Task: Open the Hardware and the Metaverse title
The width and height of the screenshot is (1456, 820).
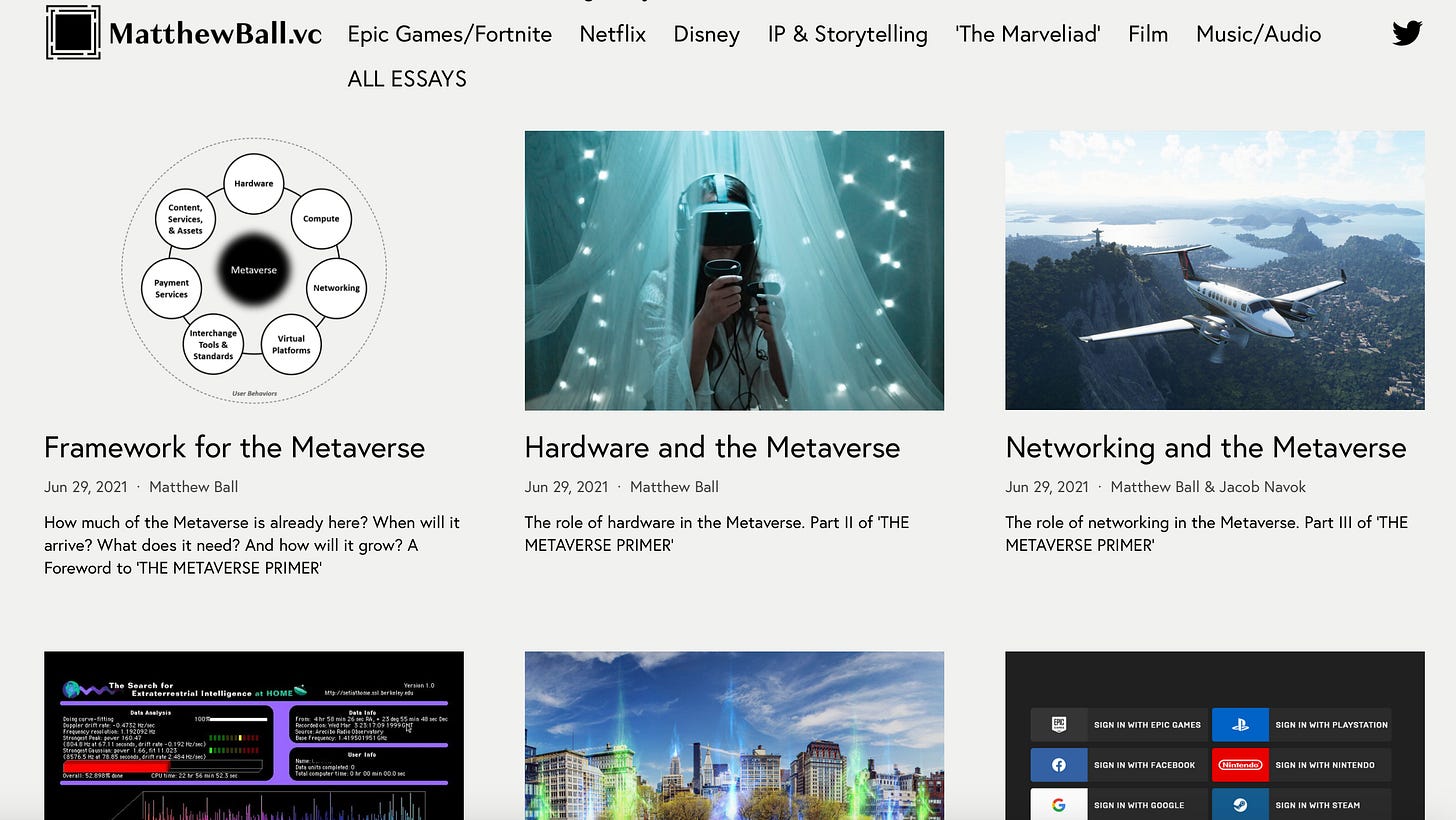Action: coord(712,447)
